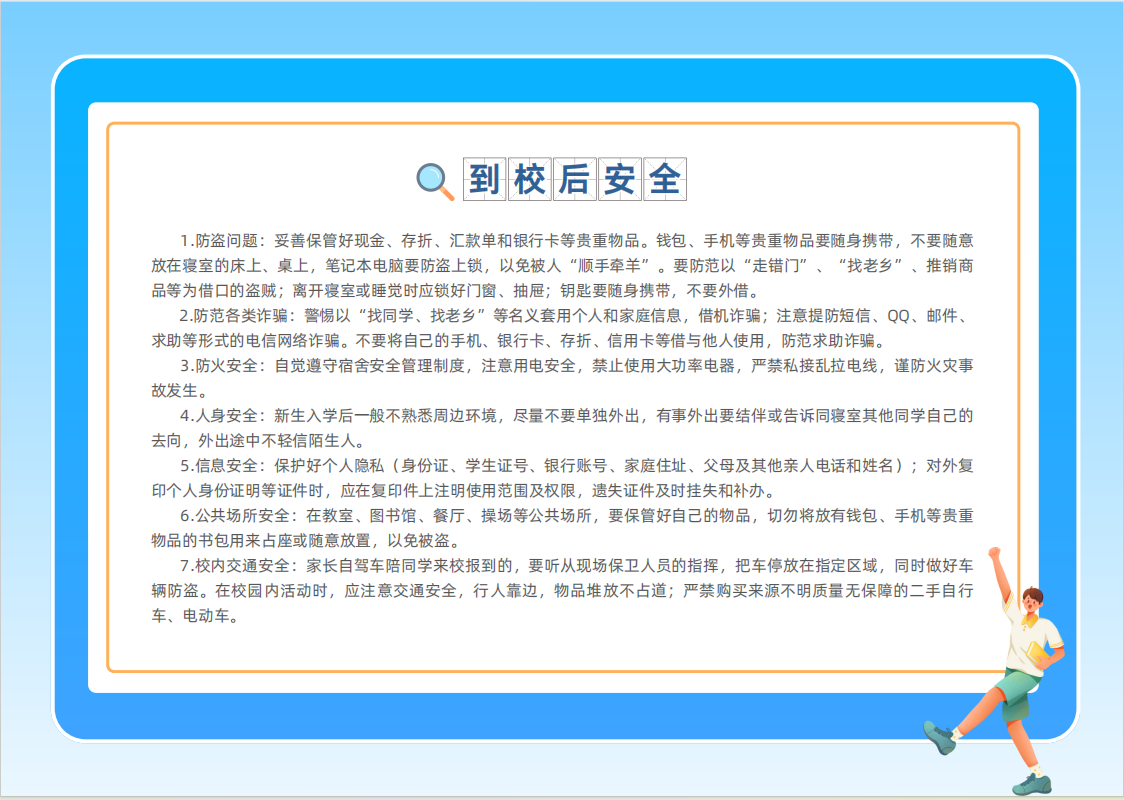
Task: Select the title character box '后'
Action: pyautogui.click(x=575, y=179)
